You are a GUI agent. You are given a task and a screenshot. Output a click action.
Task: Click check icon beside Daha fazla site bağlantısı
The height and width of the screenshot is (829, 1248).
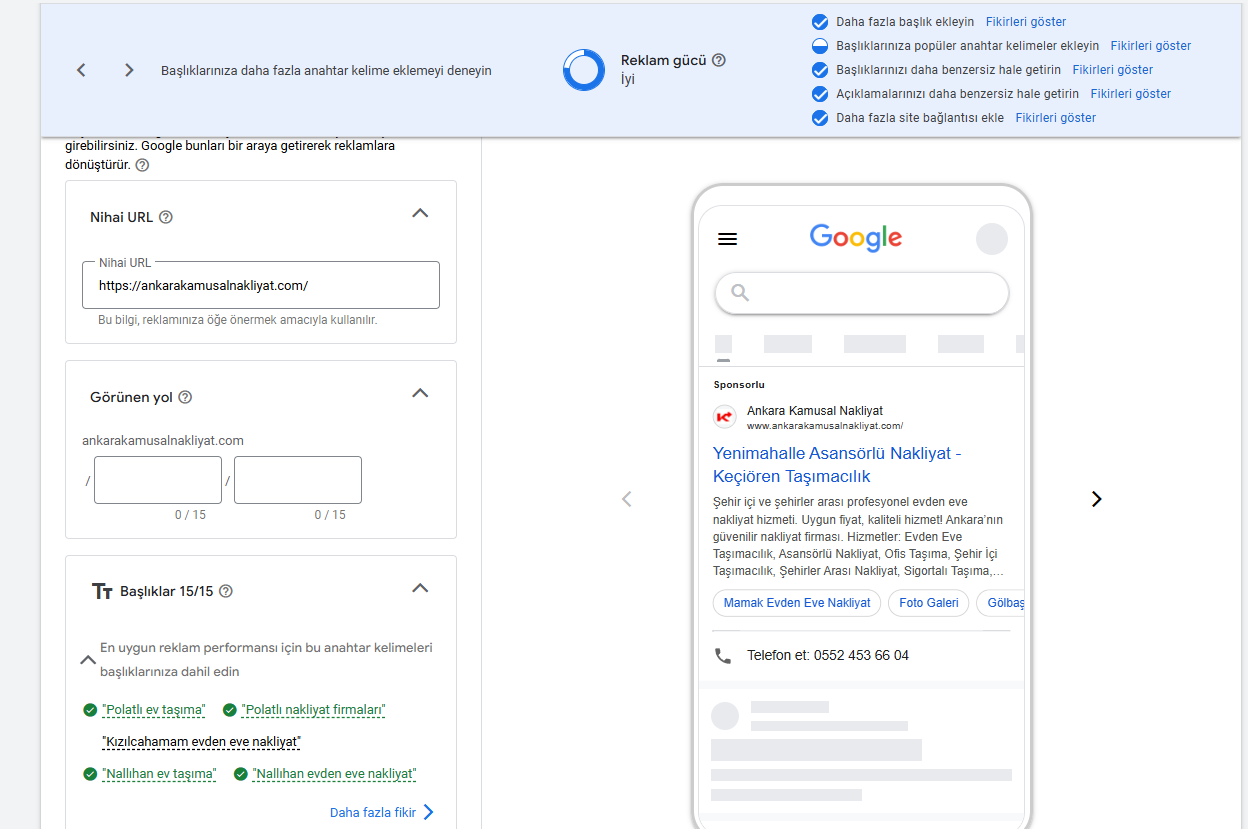tap(820, 118)
